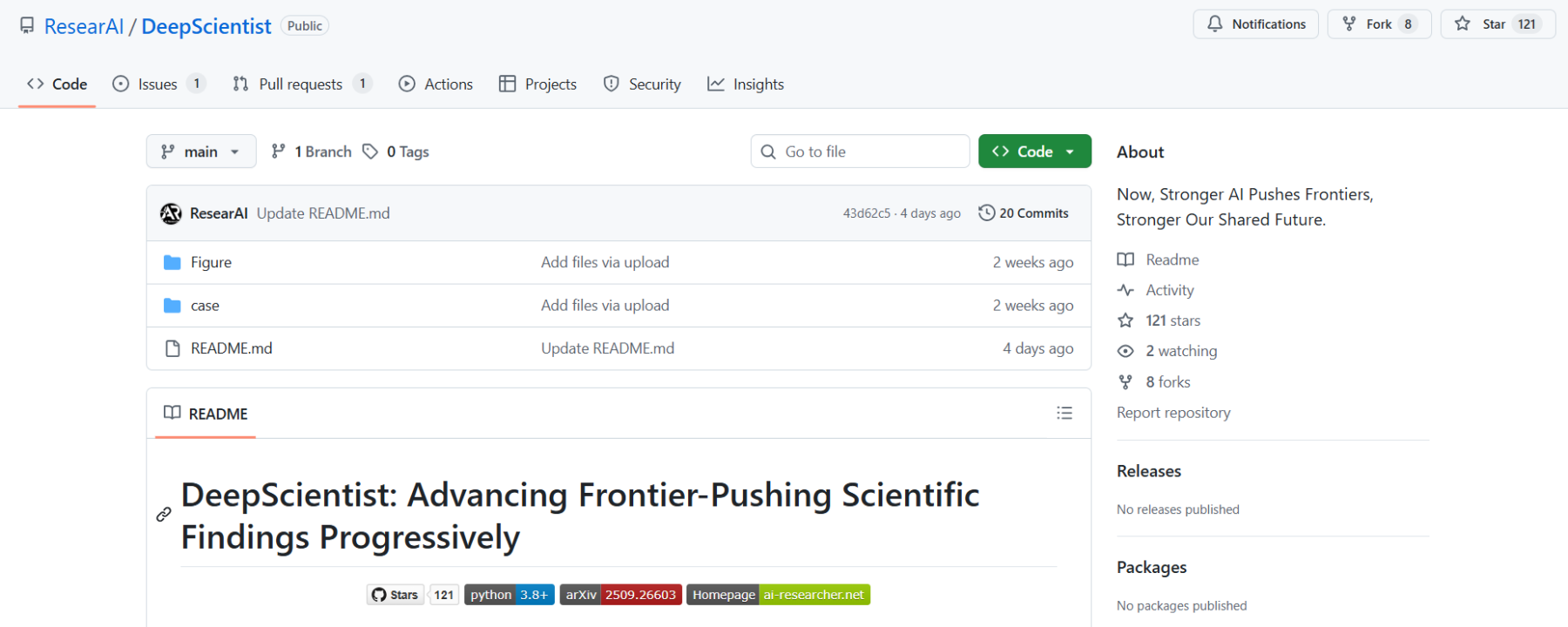Open the 2 watching list
Image resolution: width=1568 pixels, height=627 pixels.
click(x=1180, y=351)
